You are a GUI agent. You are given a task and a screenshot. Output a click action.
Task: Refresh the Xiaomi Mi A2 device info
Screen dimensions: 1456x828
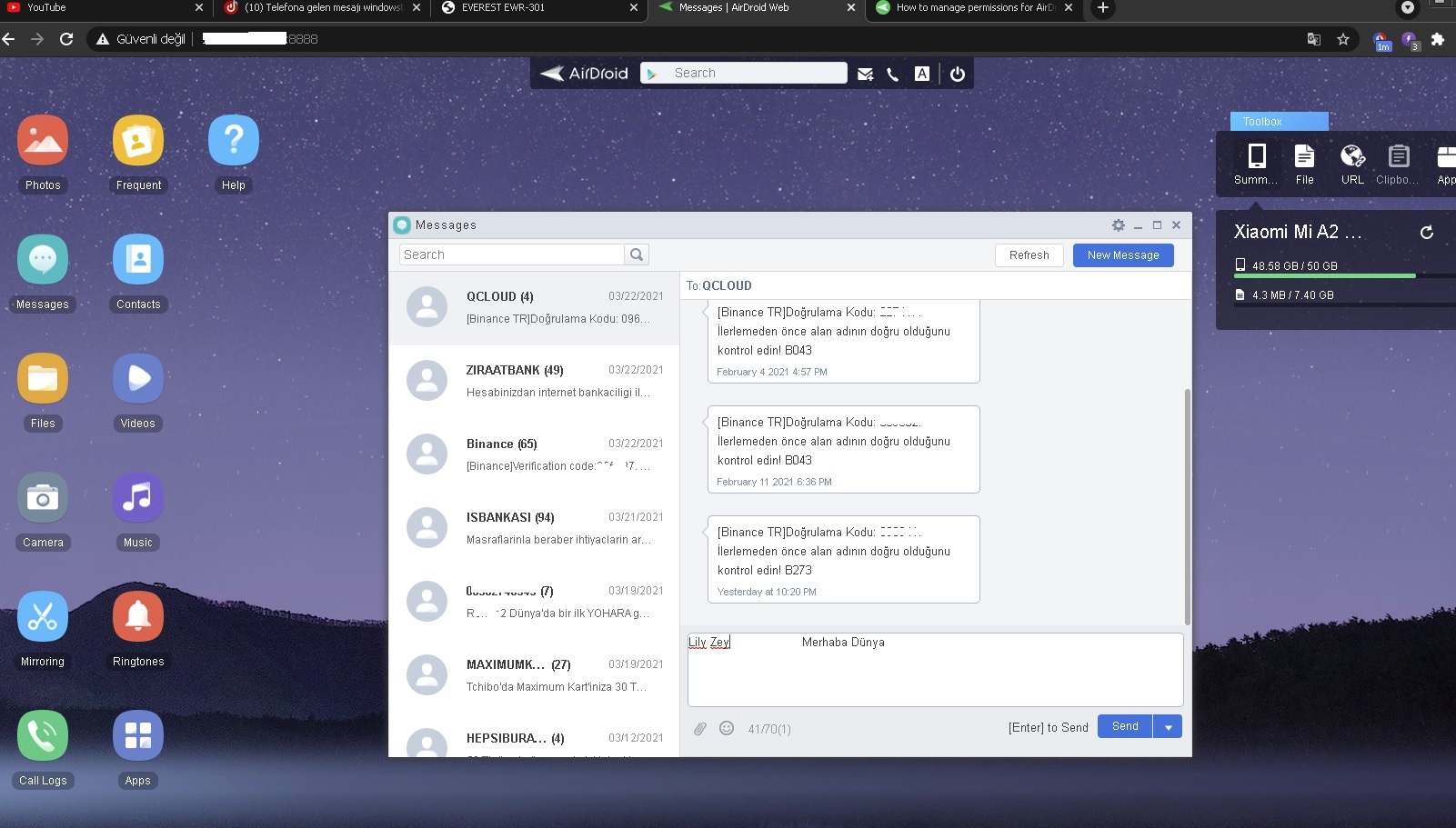1427,233
